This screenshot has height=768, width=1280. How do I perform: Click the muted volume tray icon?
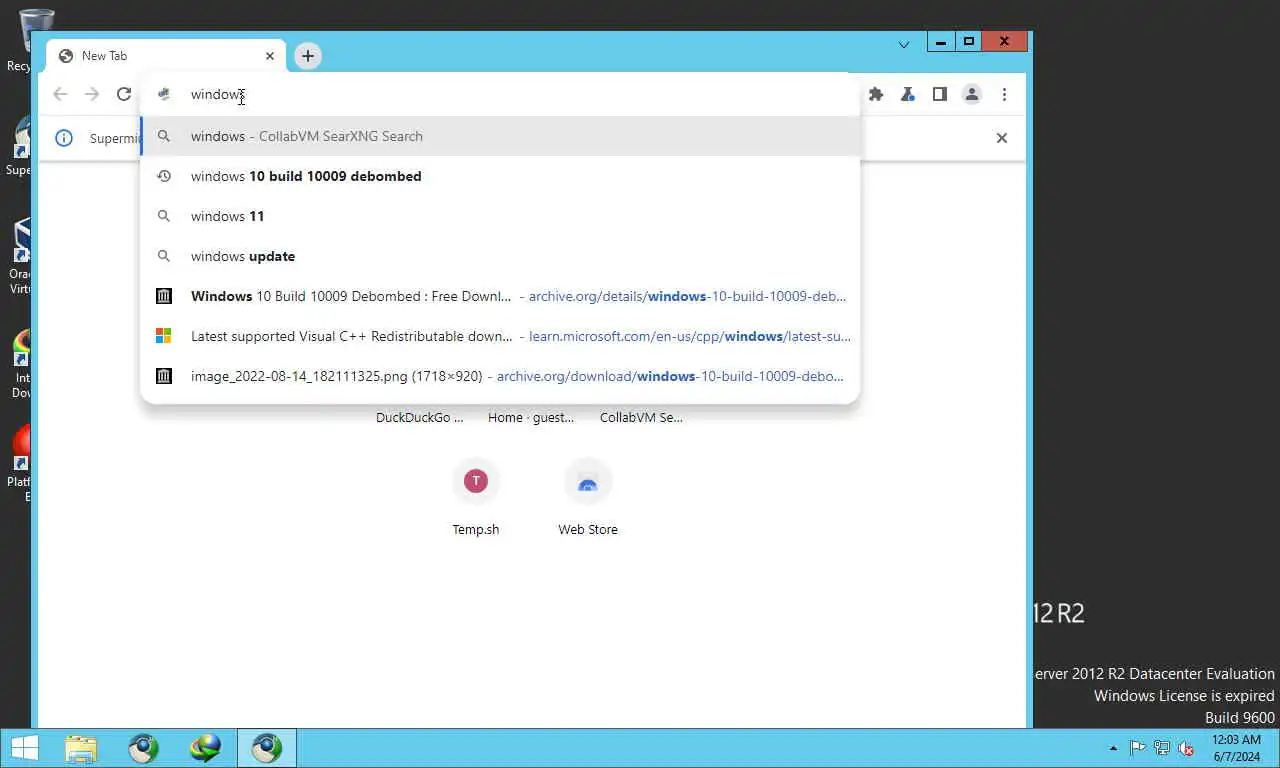pyautogui.click(x=1186, y=748)
